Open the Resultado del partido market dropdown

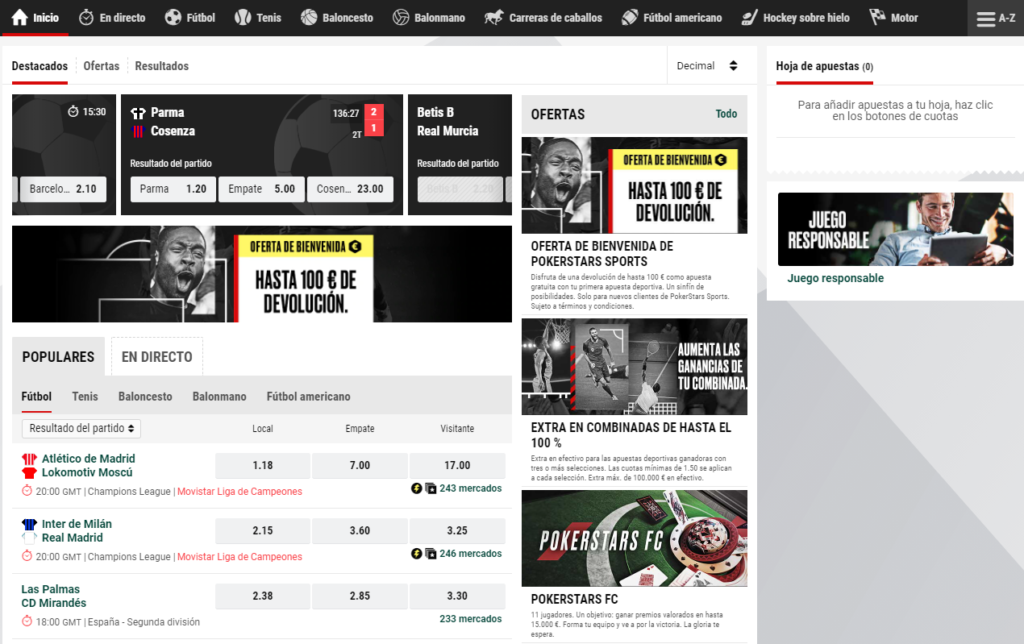[82, 428]
